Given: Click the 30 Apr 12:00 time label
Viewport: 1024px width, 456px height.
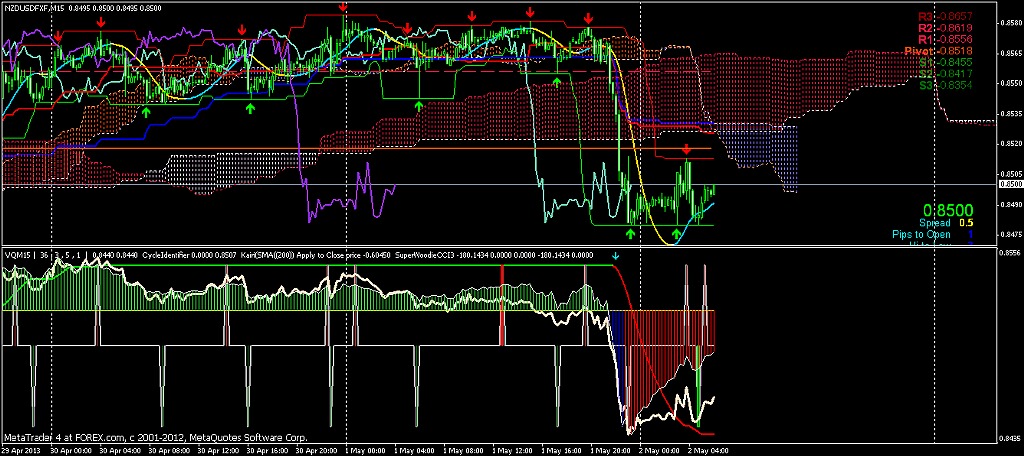Looking at the screenshot, I should pyautogui.click(x=217, y=450).
